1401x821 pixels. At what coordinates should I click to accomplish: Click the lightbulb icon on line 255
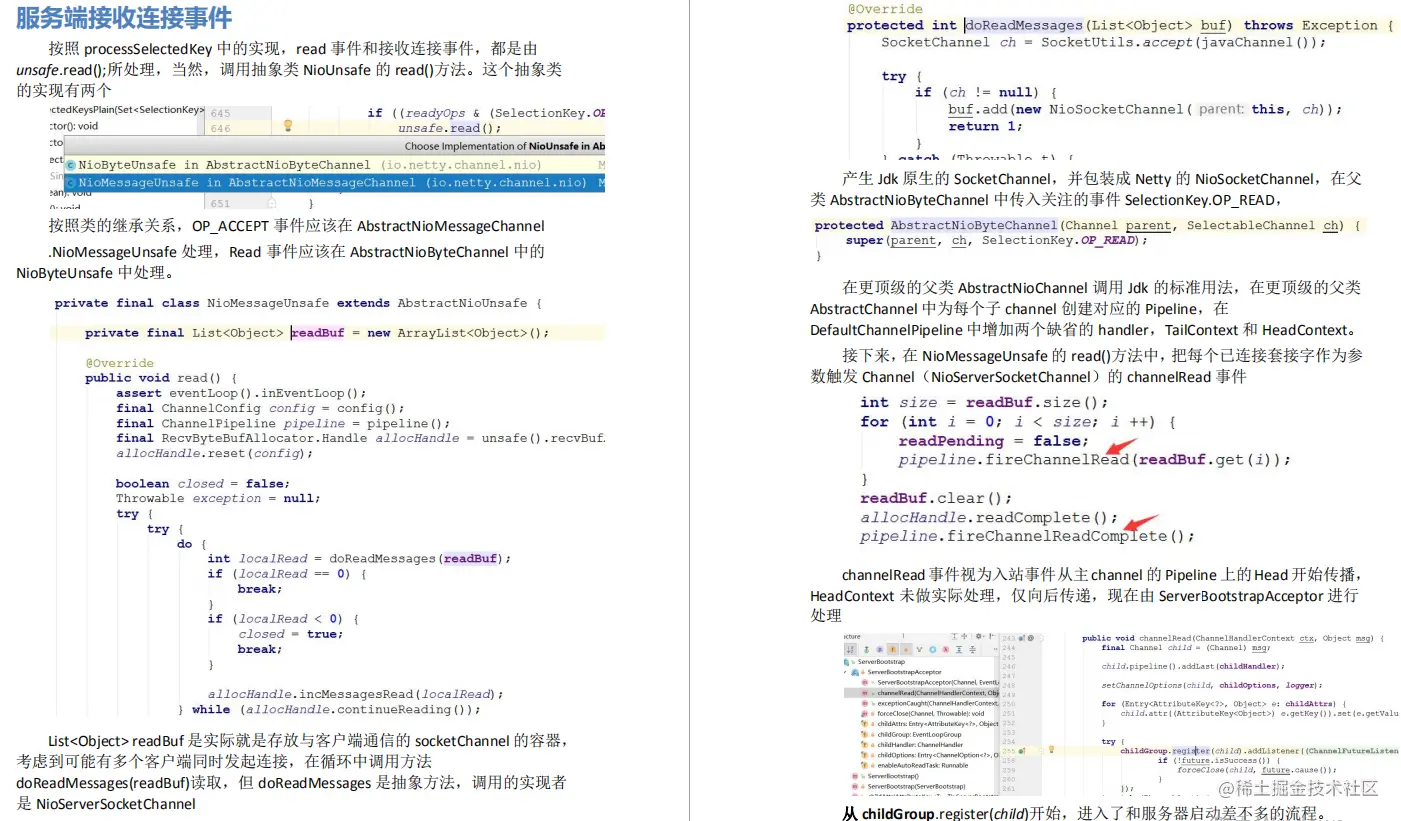click(x=1051, y=749)
